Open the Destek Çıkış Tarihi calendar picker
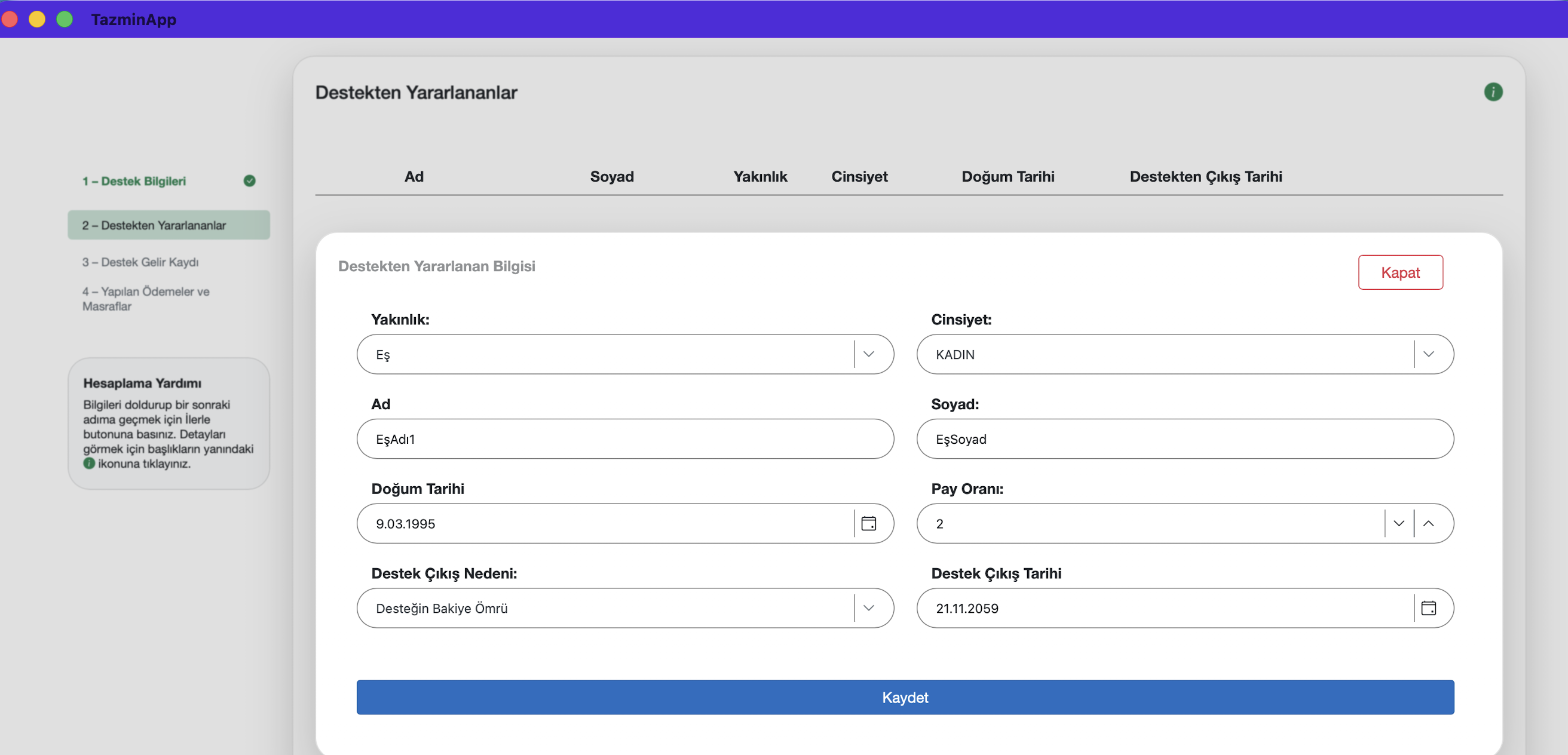This screenshot has height=755, width=1568. point(1428,608)
